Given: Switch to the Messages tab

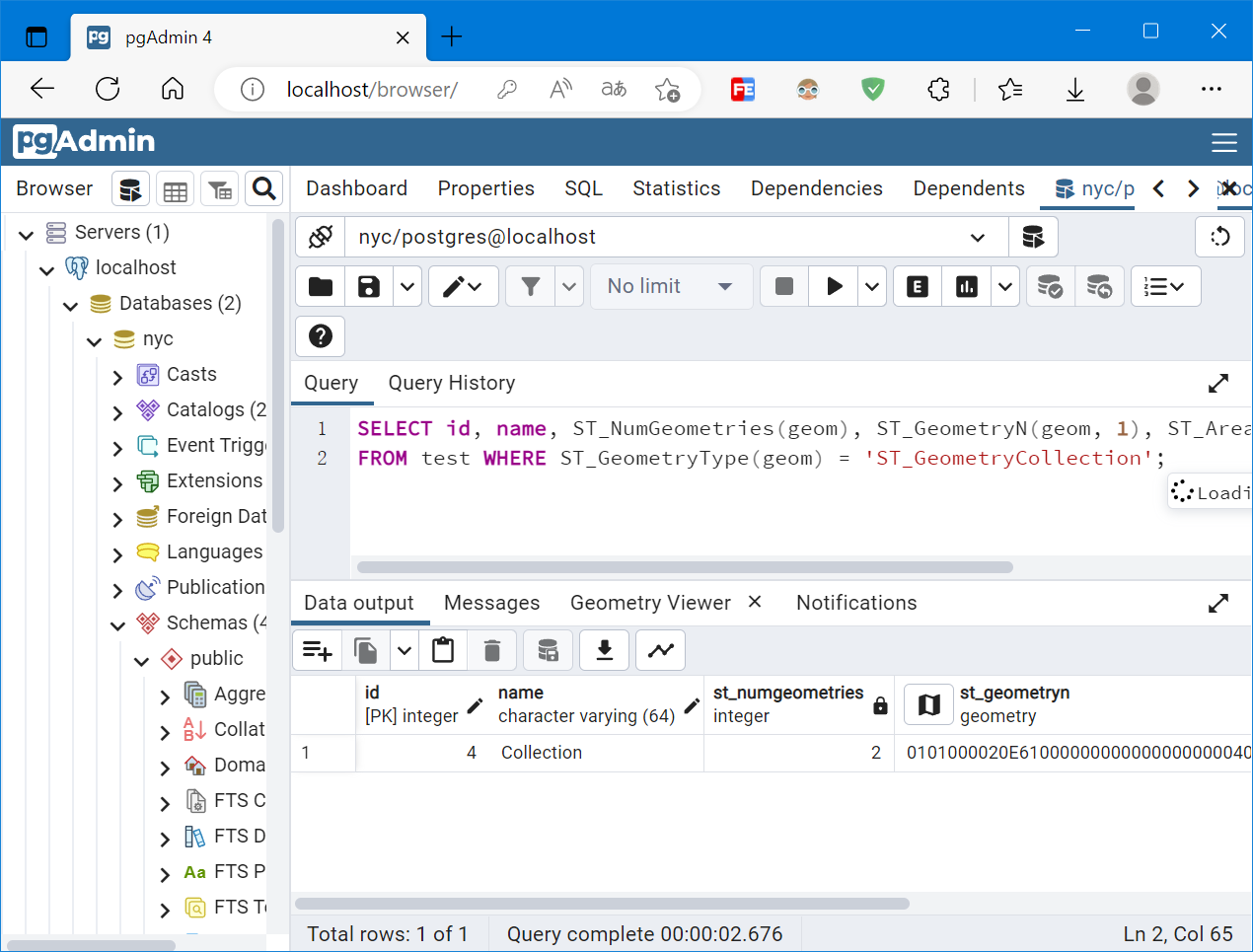Looking at the screenshot, I should [491, 603].
